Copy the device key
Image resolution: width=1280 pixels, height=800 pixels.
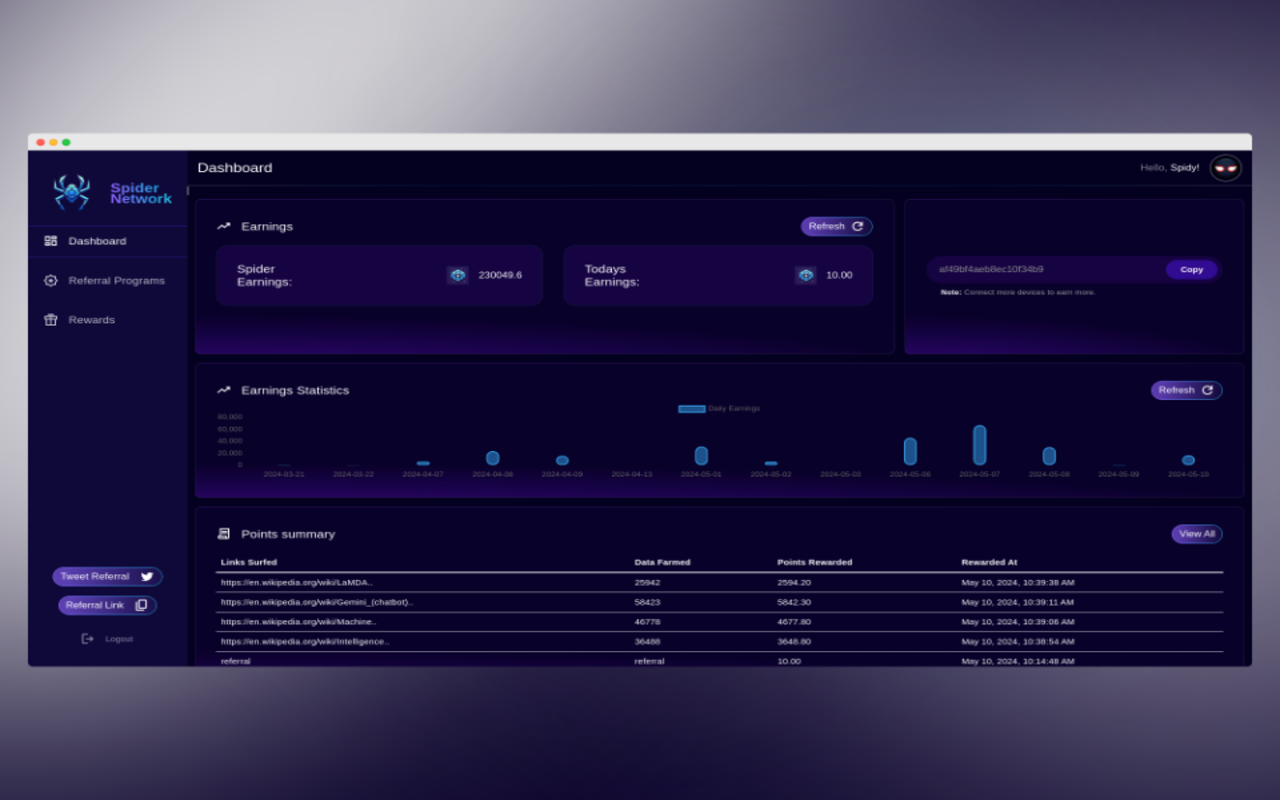(1191, 269)
